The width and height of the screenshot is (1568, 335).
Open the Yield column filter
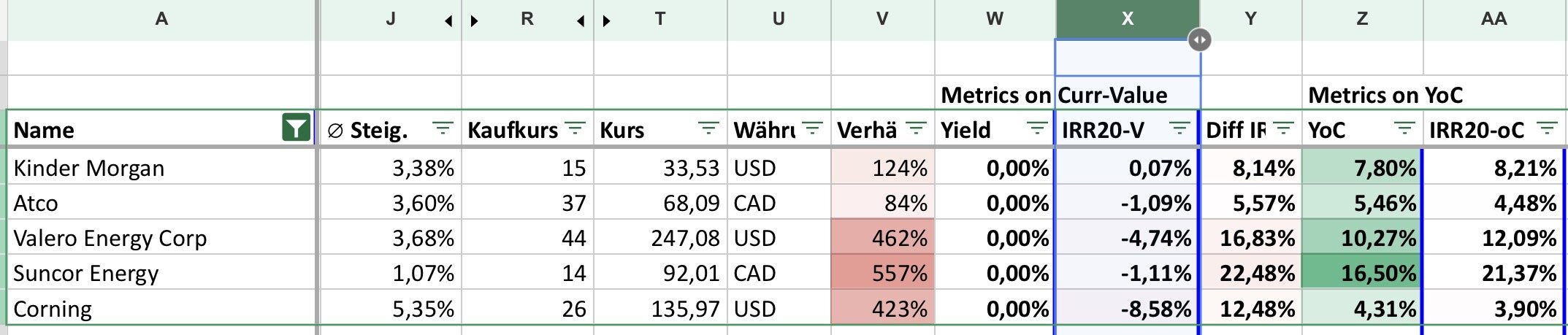coord(1036,129)
